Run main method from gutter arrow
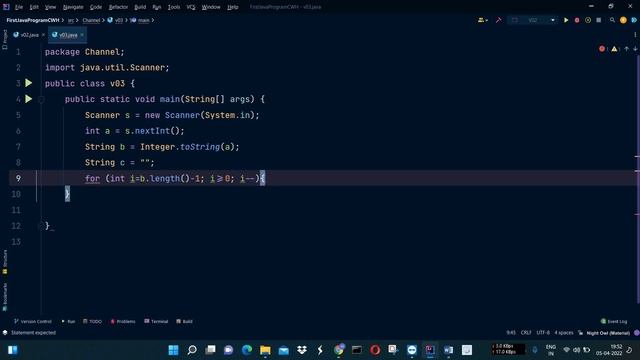The image size is (640, 360). pos(29,99)
